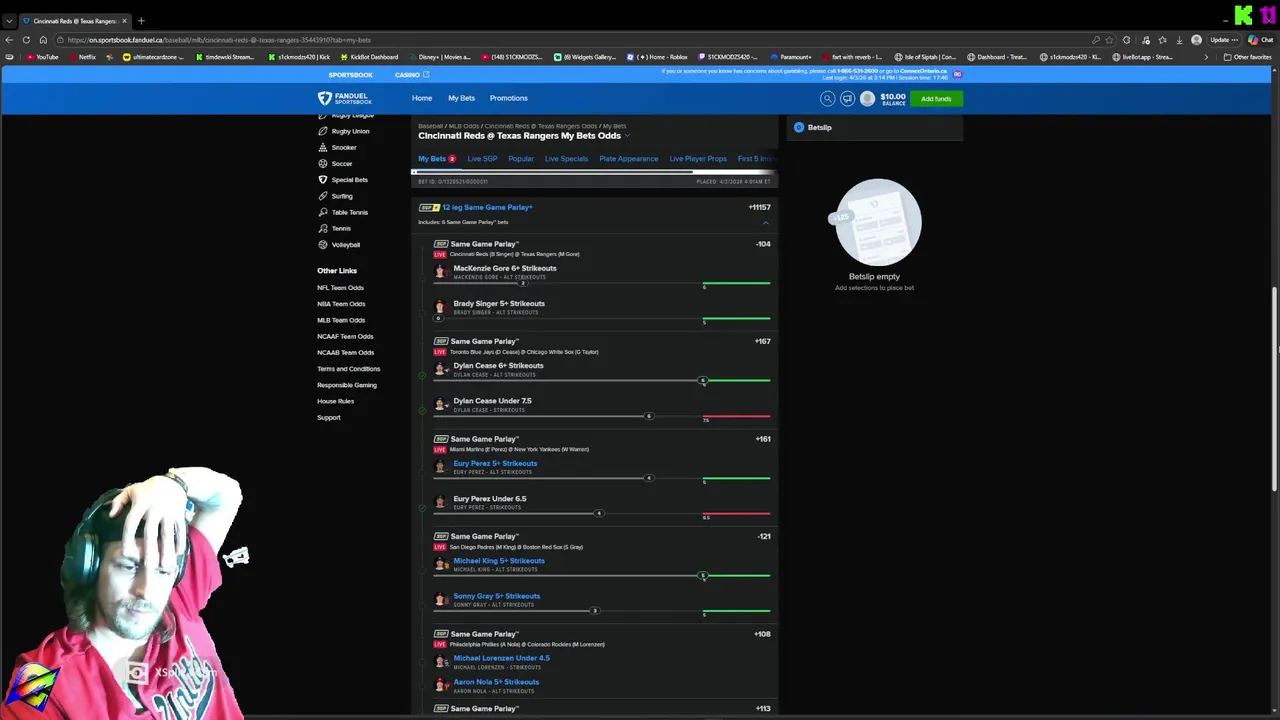Collapse the 12 leg Same Game Parlay+ chevron
The height and width of the screenshot is (720, 1280).
(x=766, y=222)
